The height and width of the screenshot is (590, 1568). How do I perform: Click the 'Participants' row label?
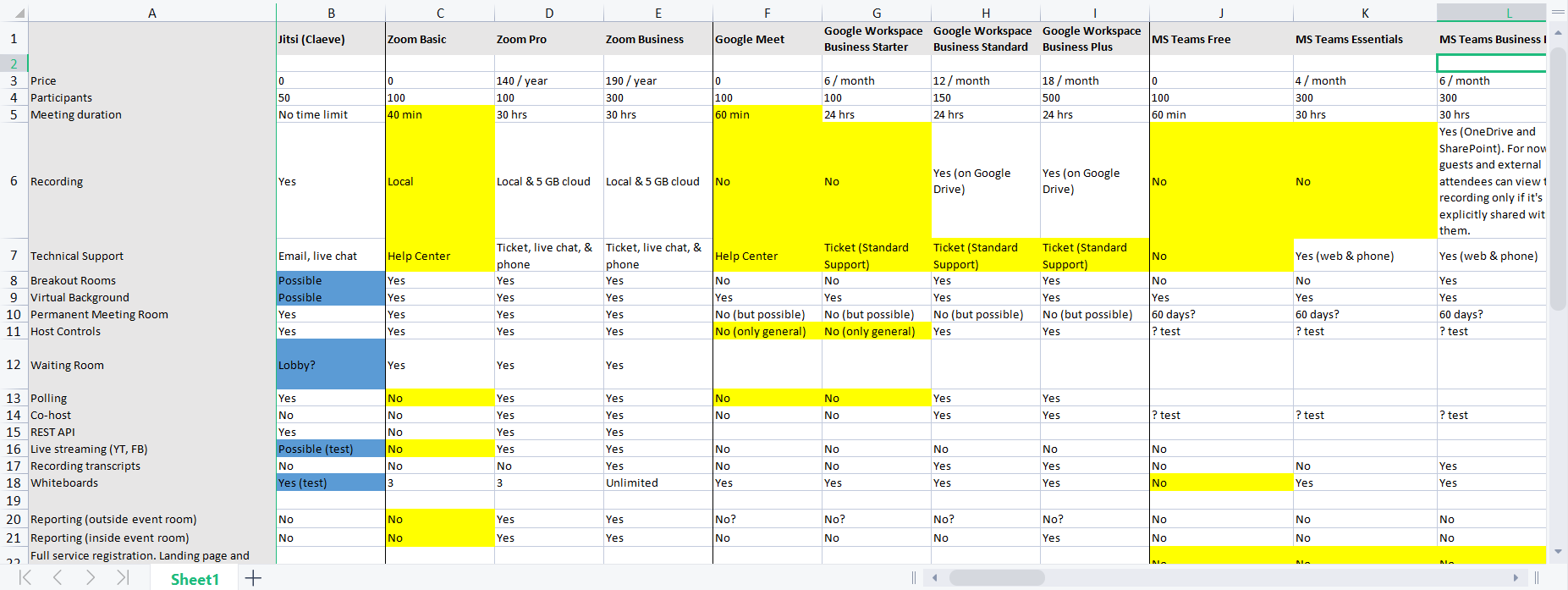[152, 97]
